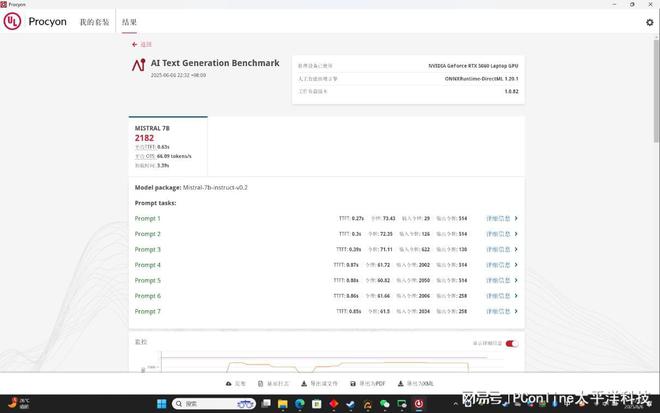
Task: Open Task View from the taskbar
Action: [266, 404]
